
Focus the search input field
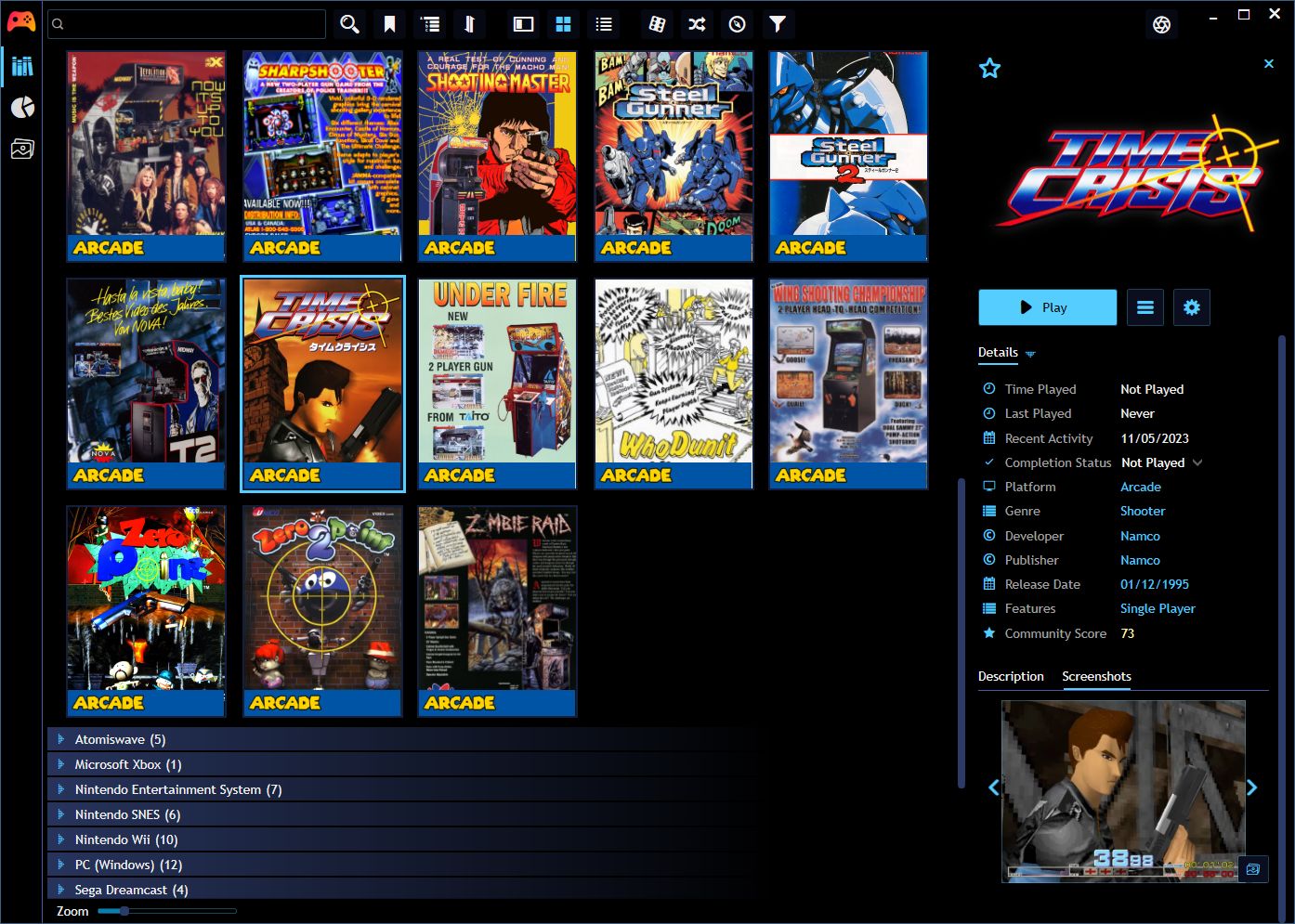(187, 24)
